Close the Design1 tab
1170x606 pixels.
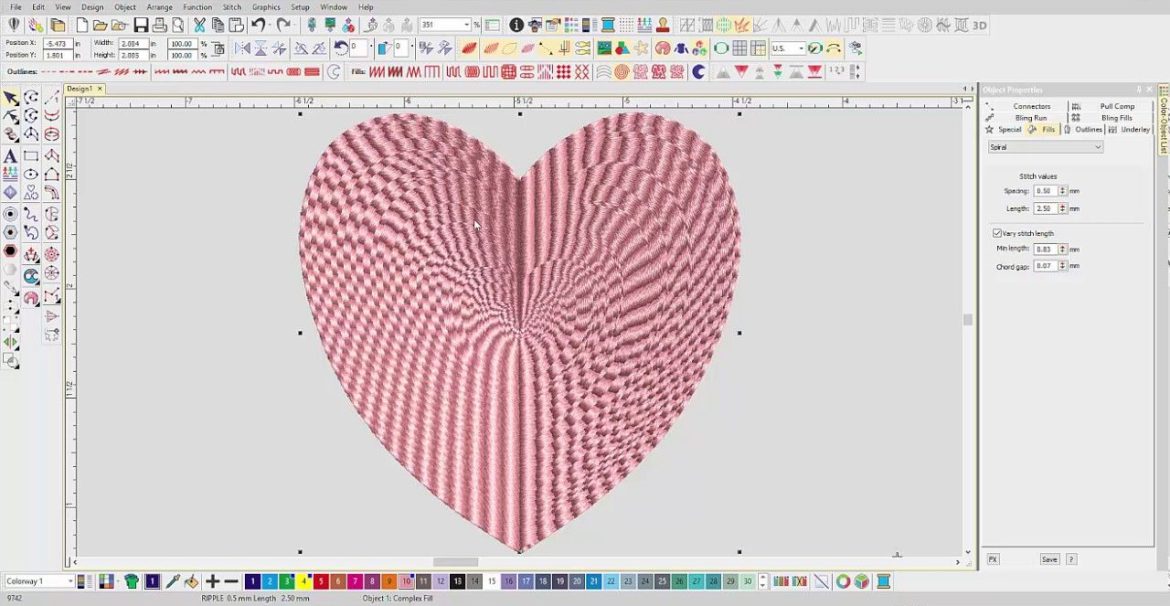tap(100, 89)
